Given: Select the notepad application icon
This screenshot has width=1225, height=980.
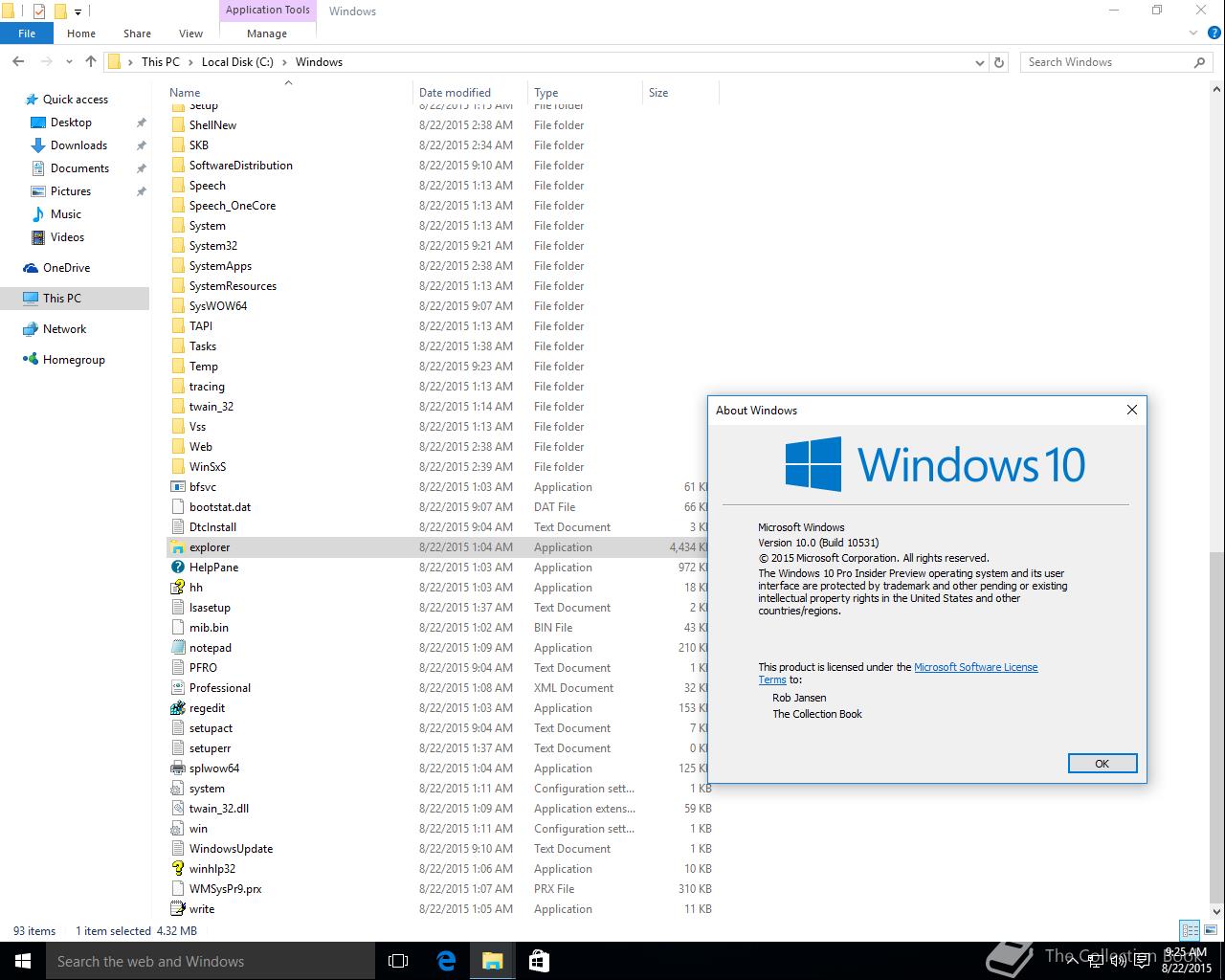Looking at the screenshot, I should [x=178, y=648].
